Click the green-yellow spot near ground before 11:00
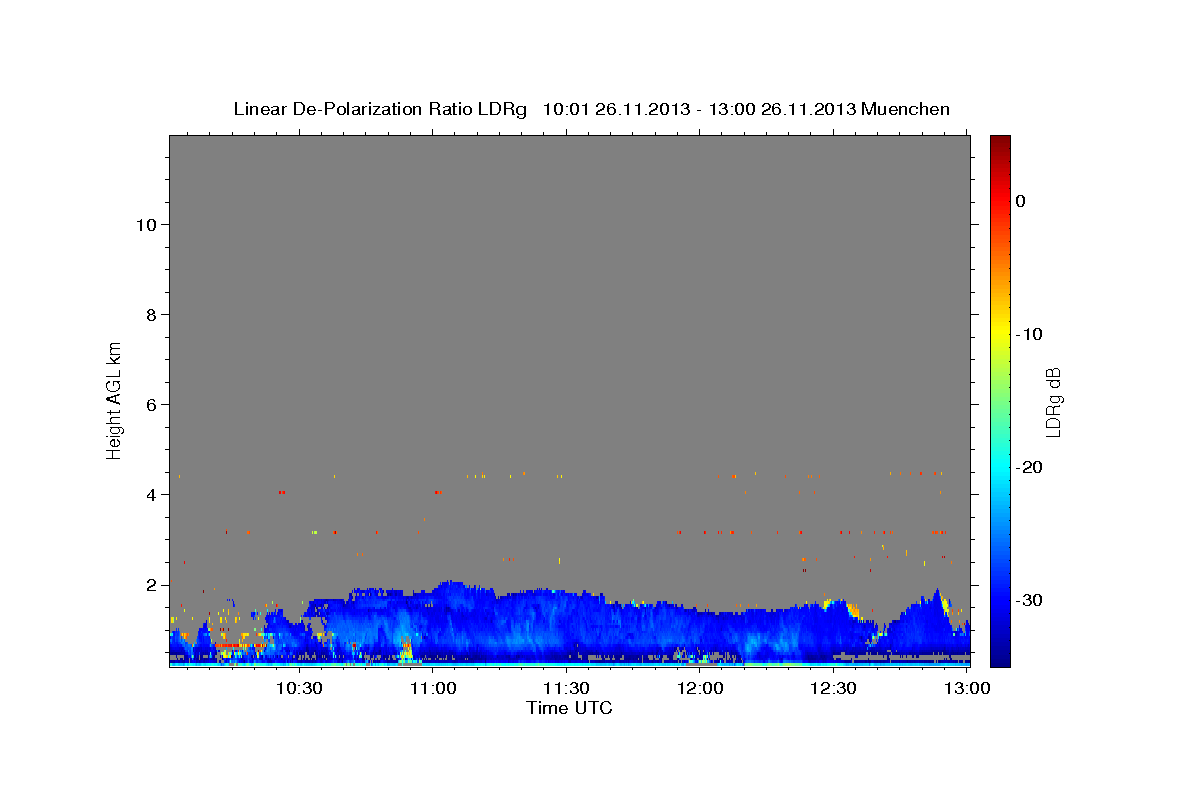Image resolution: width=1200 pixels, height=800 pixels. [x=406, y=652]
